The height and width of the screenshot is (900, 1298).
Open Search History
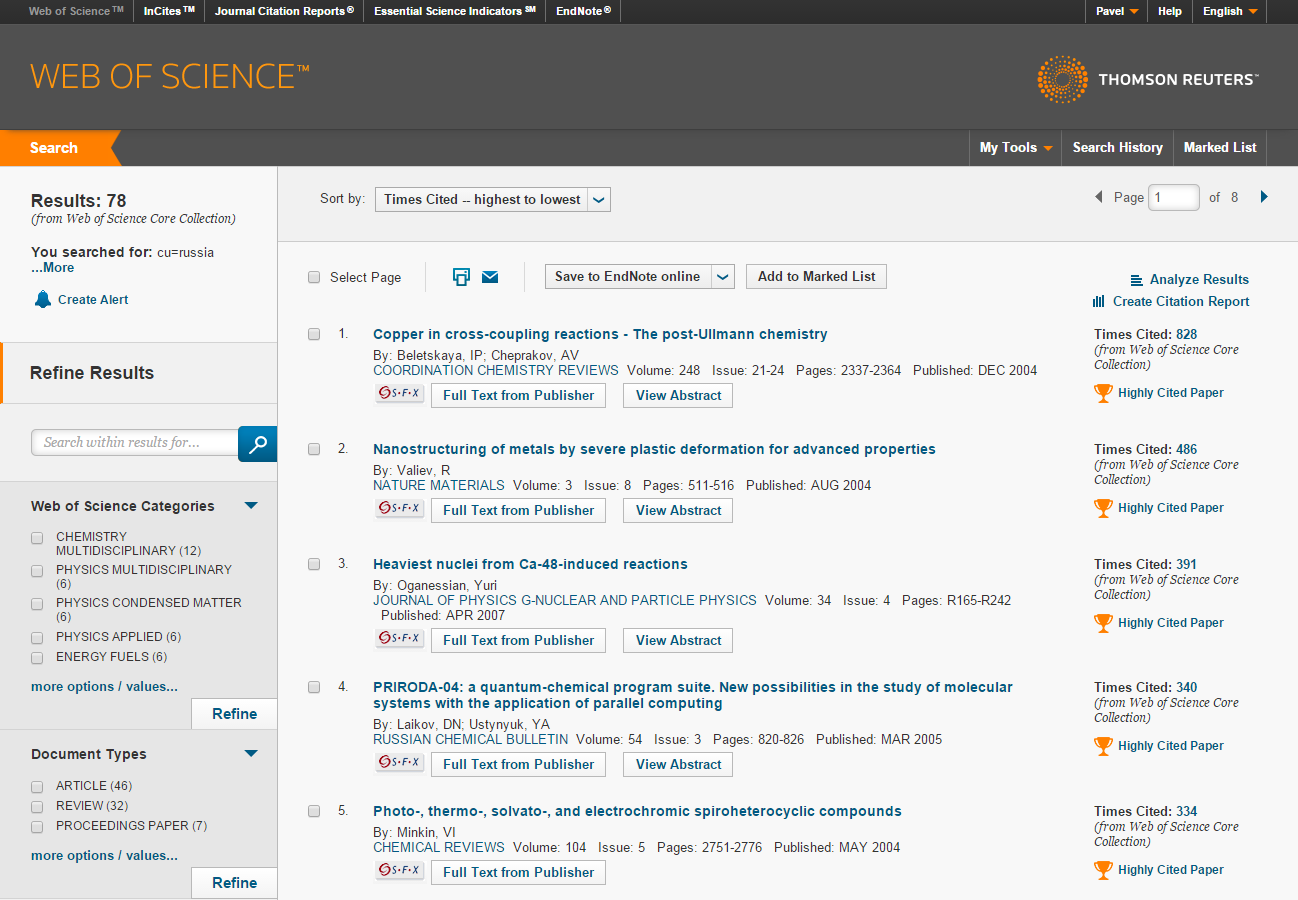point(1117,147)
